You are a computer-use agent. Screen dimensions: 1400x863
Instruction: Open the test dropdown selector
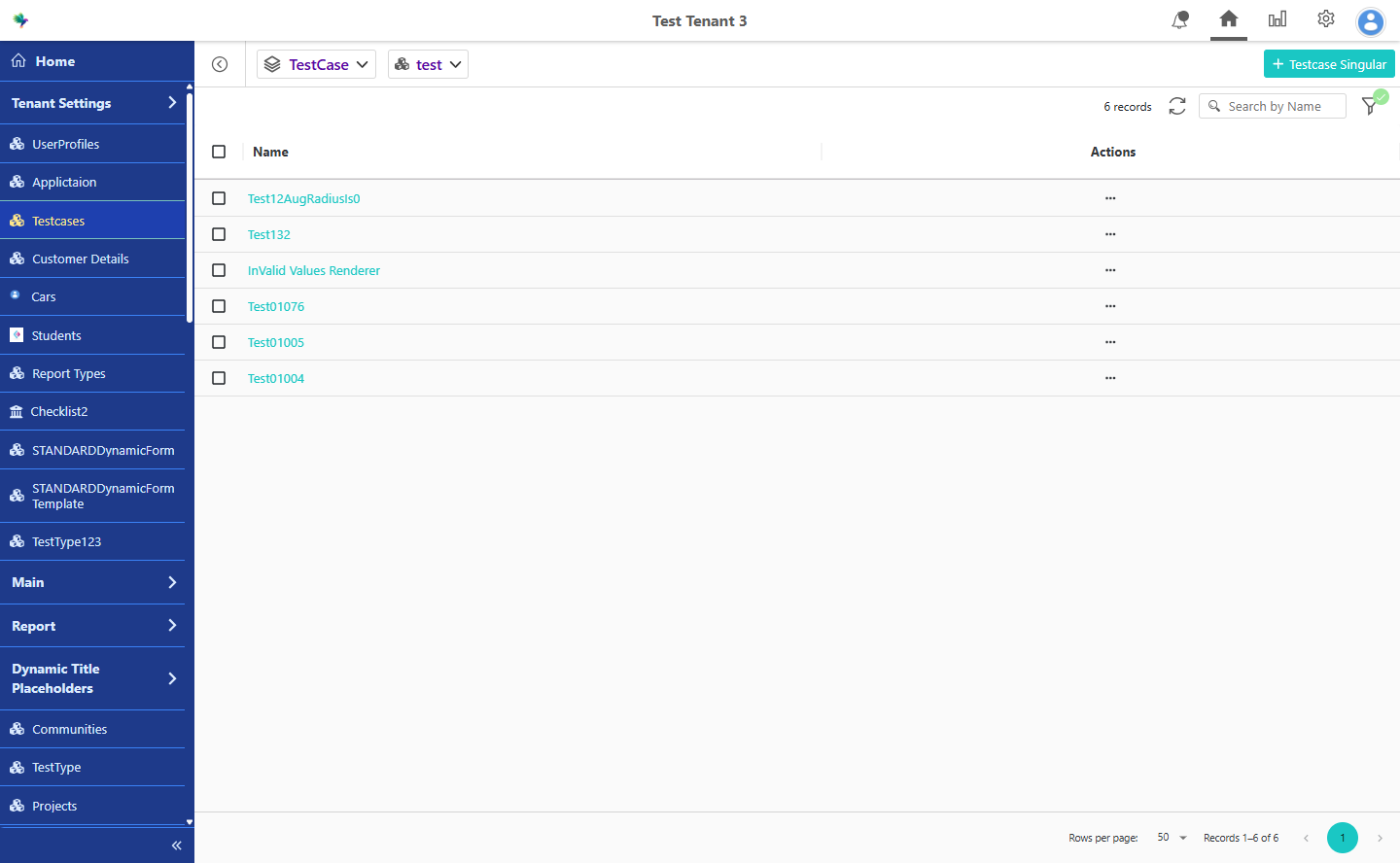[428, 64]
